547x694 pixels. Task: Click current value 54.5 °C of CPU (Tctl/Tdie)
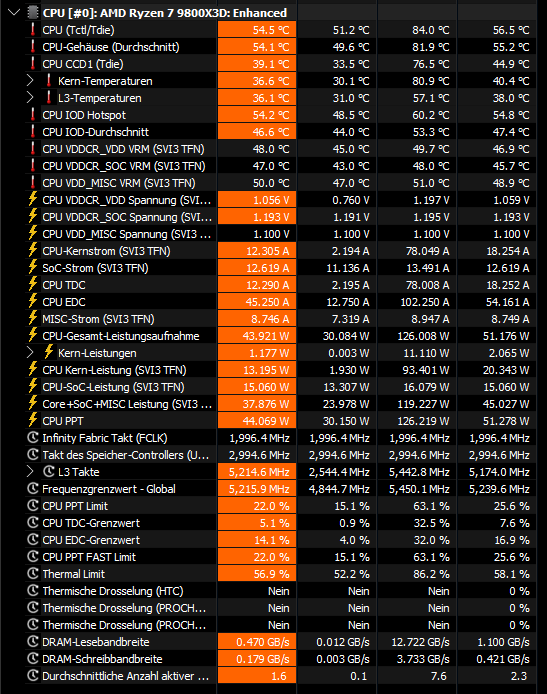[271, 30]
